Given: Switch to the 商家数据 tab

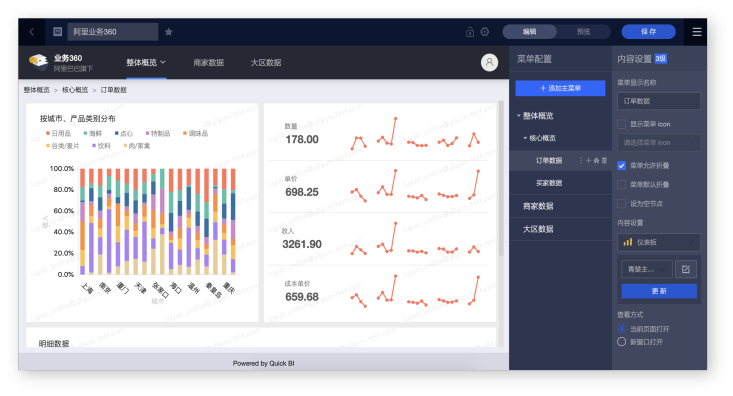Looking at the screenshot, I should [208, 63].
